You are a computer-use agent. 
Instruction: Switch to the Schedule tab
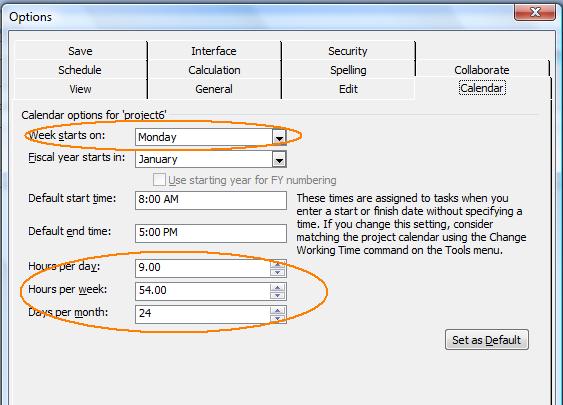[x=80, y=70]
